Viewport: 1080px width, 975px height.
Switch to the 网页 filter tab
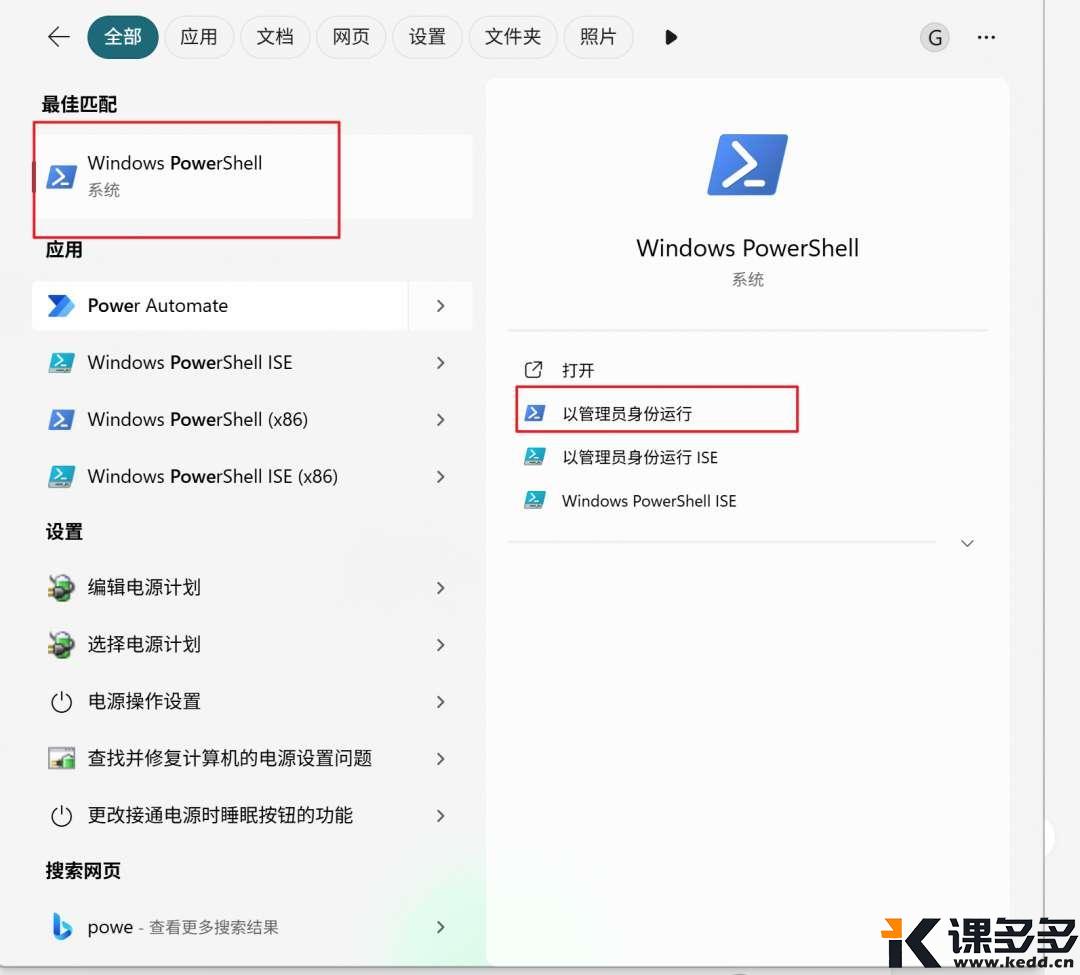point(351,37)
